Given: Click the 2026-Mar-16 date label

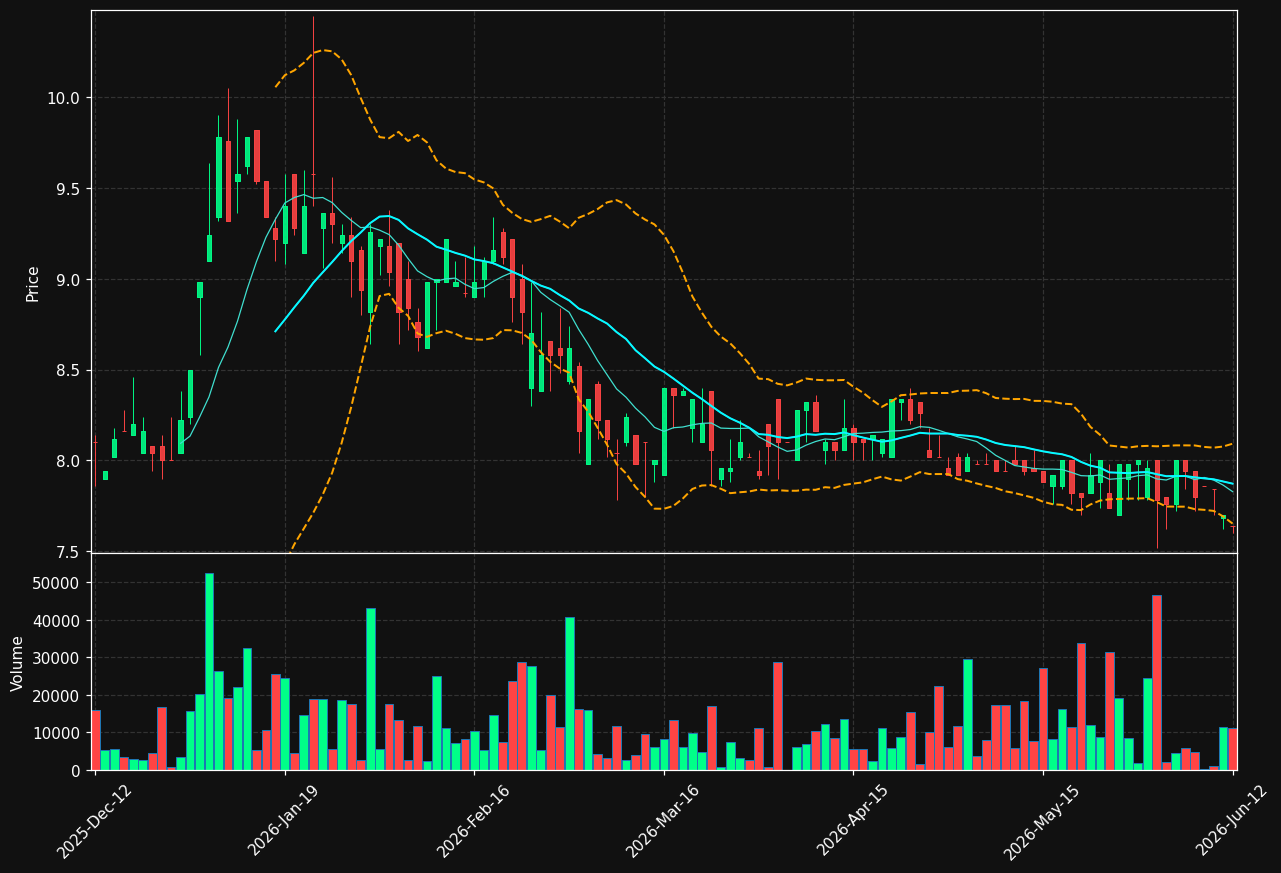Looking at the screenshot, I should [x=663, y=820].
